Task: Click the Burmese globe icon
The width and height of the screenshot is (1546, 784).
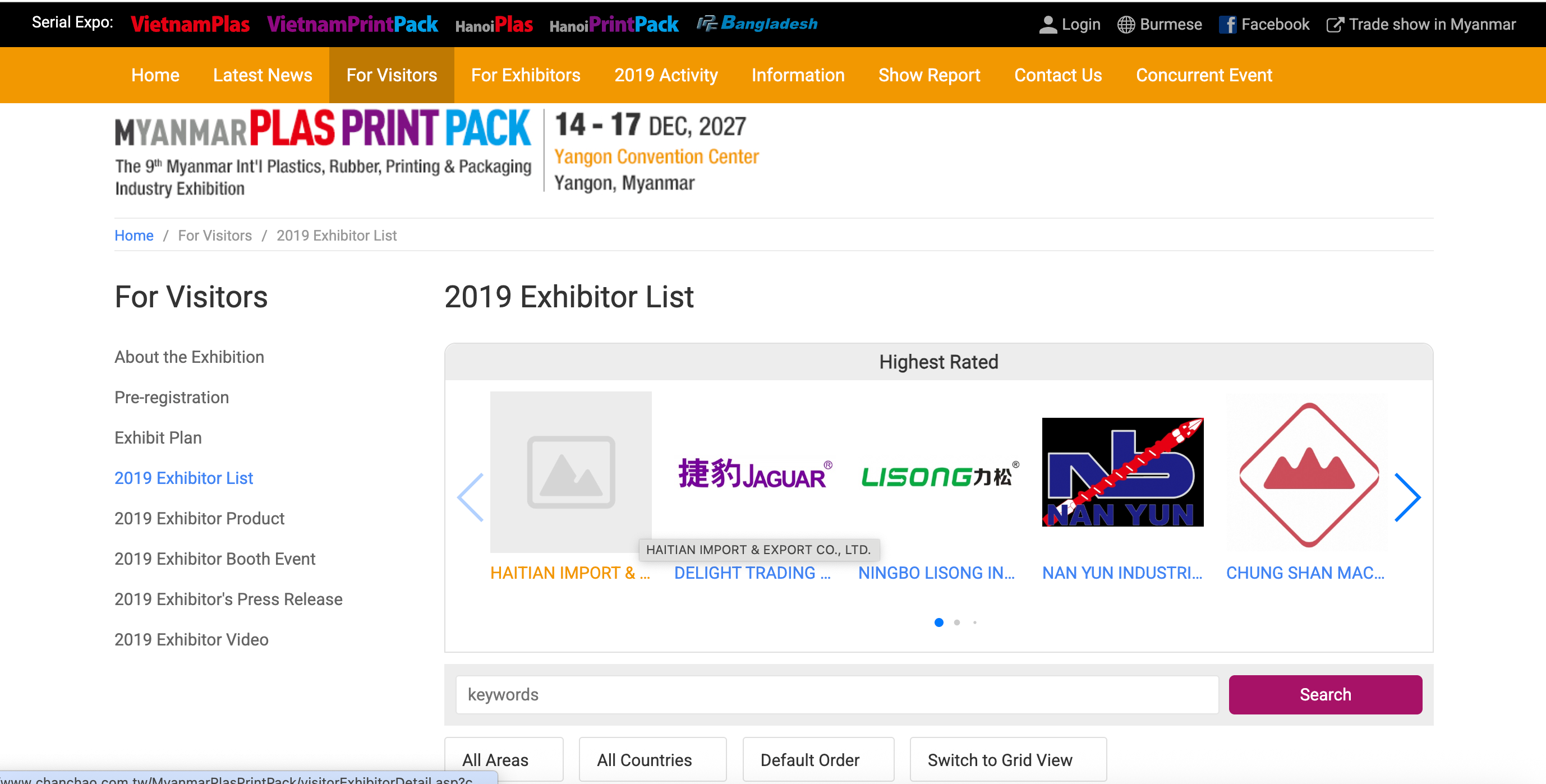Action: 1126,25
